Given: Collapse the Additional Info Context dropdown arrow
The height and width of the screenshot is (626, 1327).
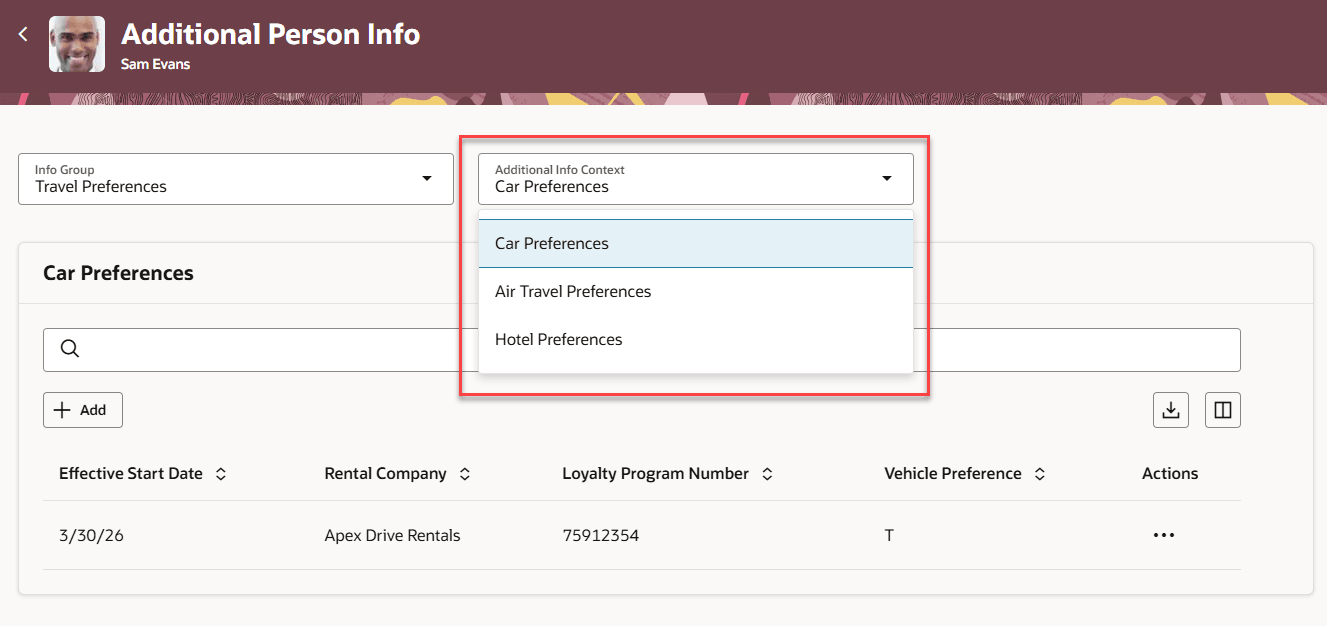Looking at the screenshot, I should (x=886, y=178).
